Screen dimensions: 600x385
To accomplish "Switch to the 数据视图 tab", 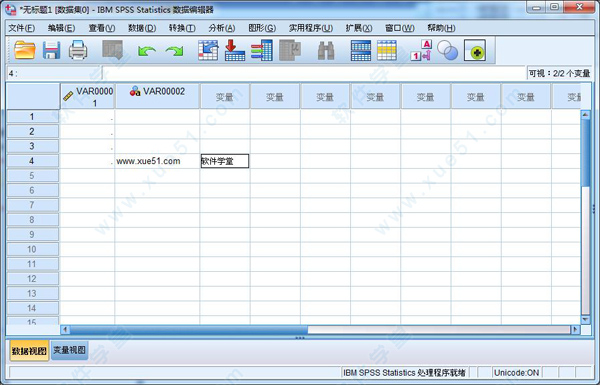I will coord(29,351).
